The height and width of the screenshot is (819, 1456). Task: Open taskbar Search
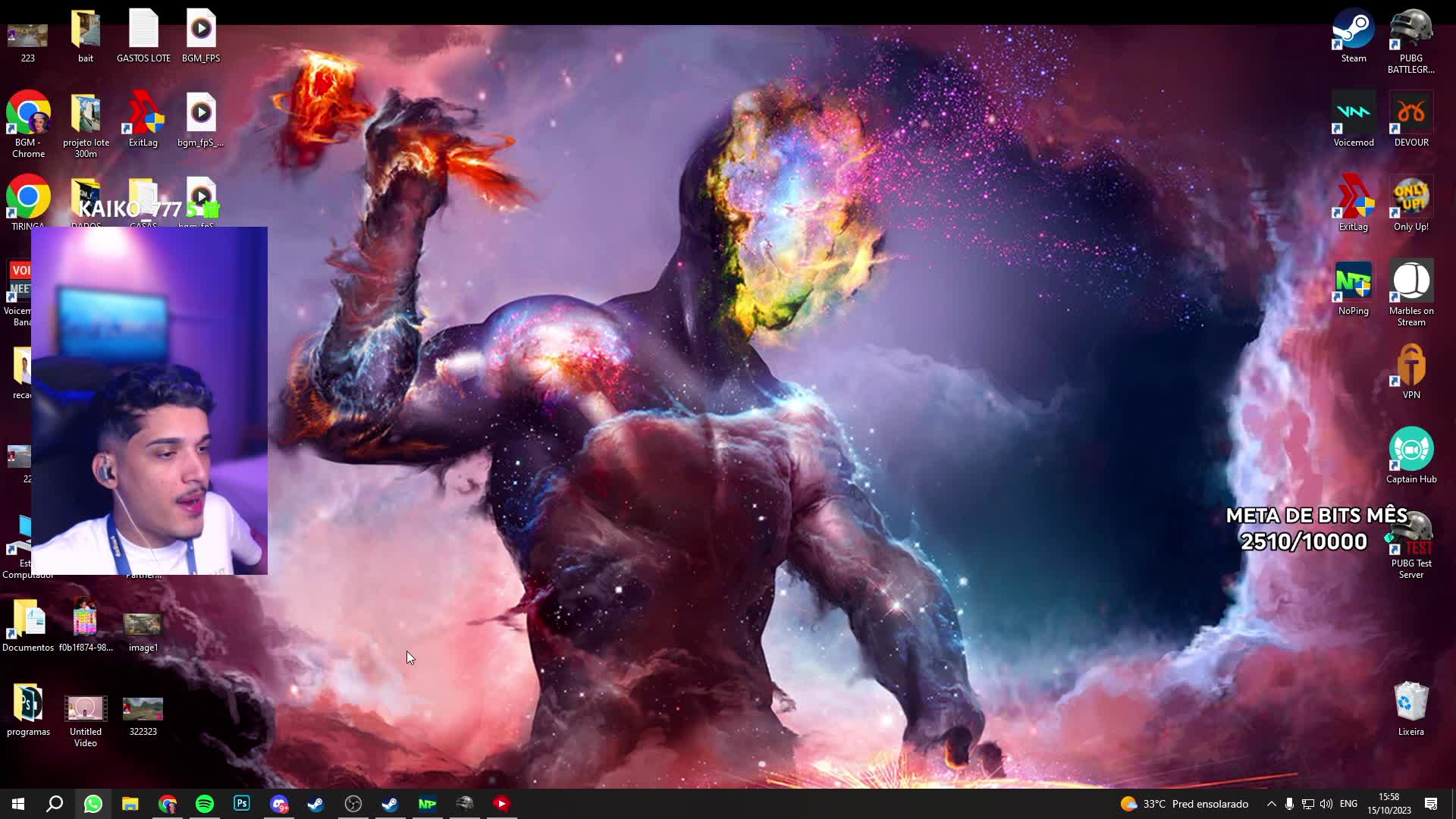click(55, 804)
